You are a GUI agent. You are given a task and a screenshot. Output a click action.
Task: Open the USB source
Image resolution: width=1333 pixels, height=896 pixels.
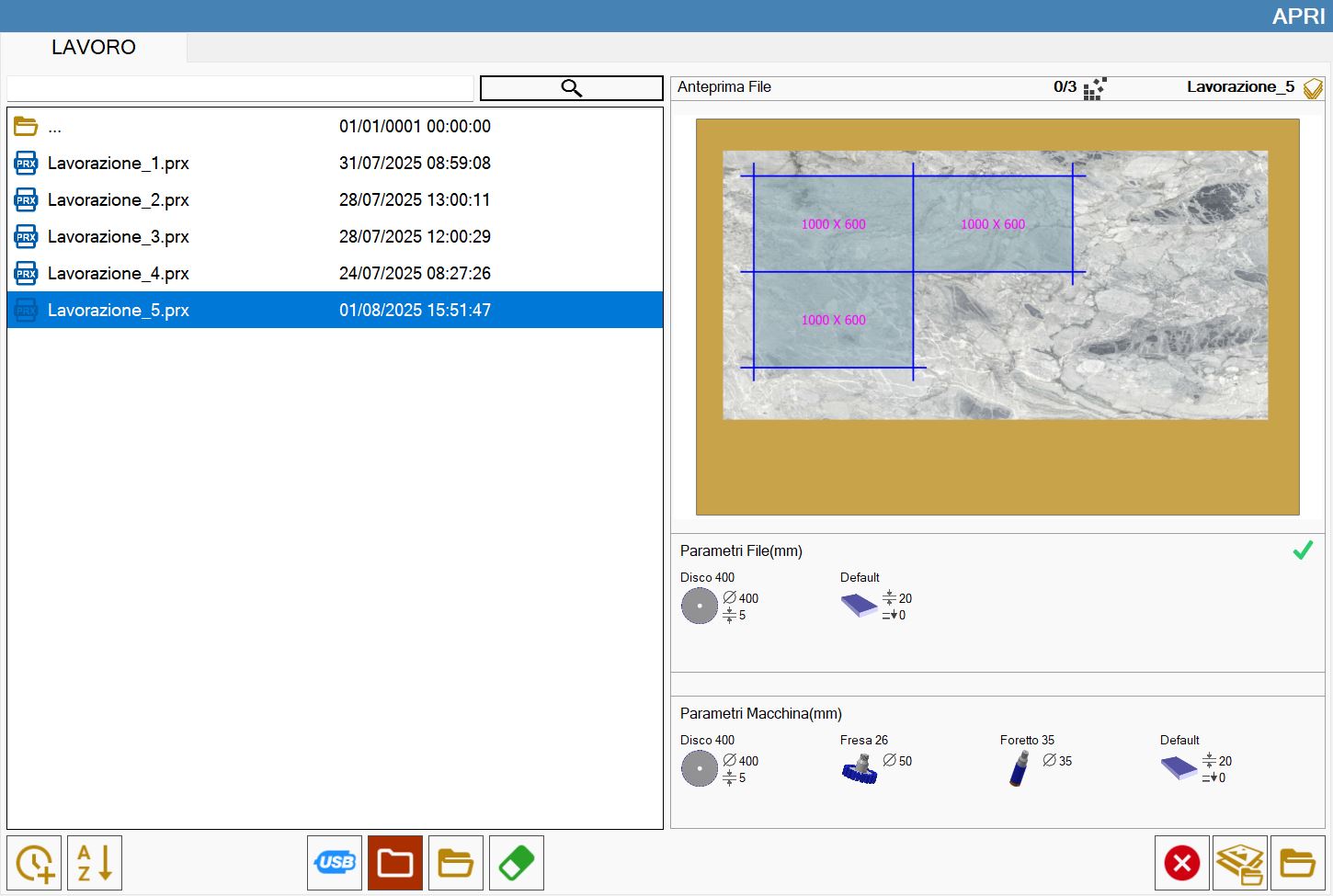point(335,863)
